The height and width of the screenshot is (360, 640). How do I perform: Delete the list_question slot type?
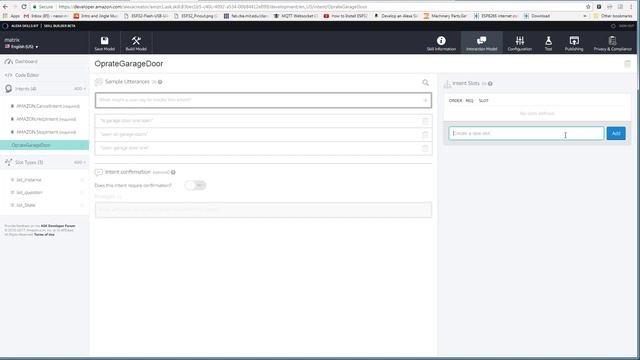pos(82,193)
